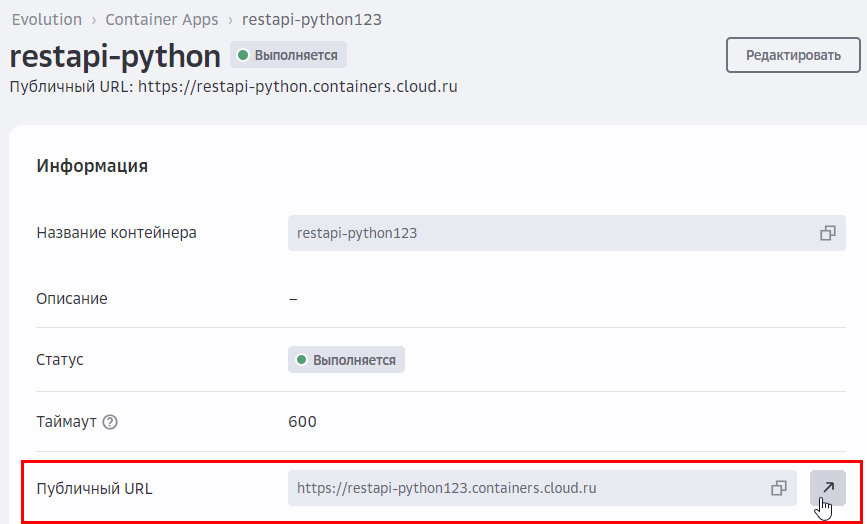867x524 pixels.
Task: Click the Выполняется badge next to title
Action: tap(289, 55)
